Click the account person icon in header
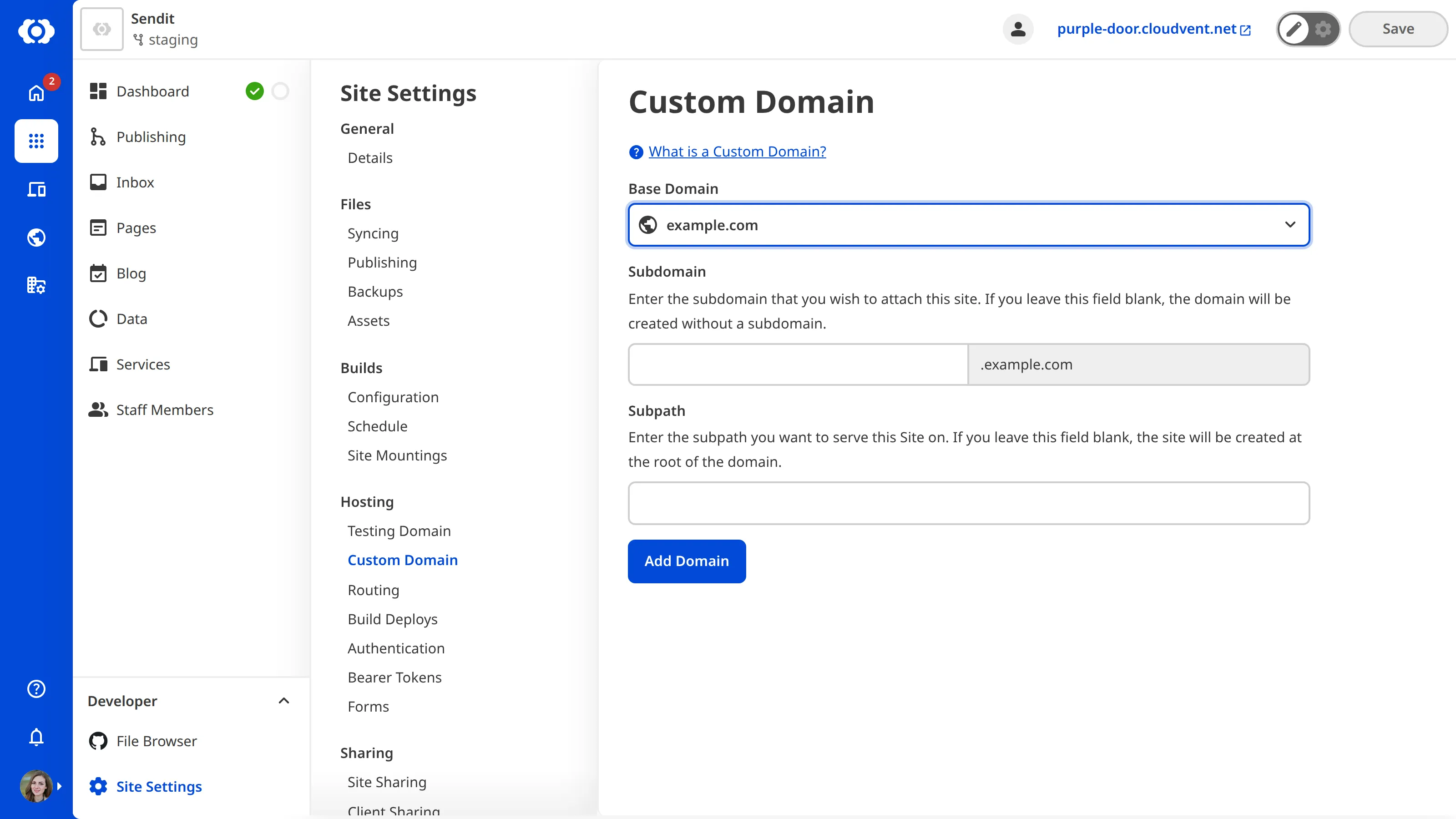 1018,29
